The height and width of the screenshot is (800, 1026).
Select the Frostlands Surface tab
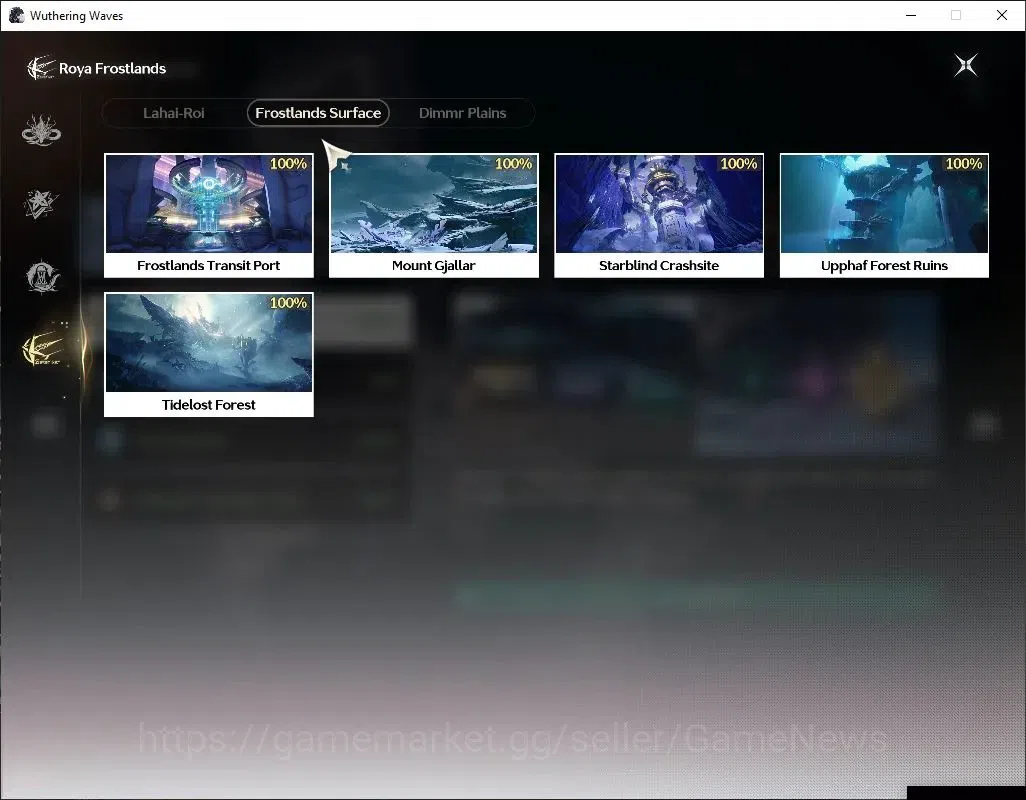coord(318,113)
